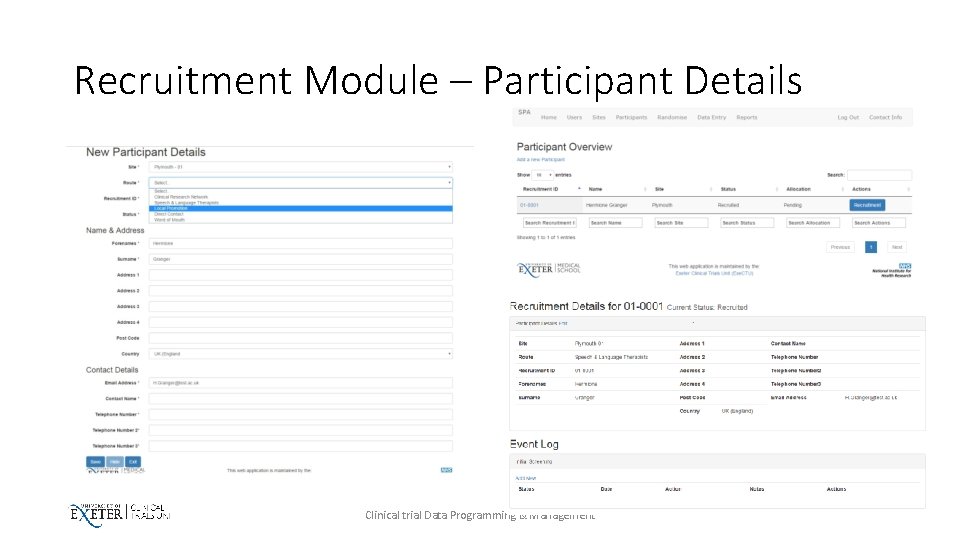Image resolution: width=960 pixels, height=540 pixels.
Task: Click the Exeter Medical School logo
Action: pos(549,269)
